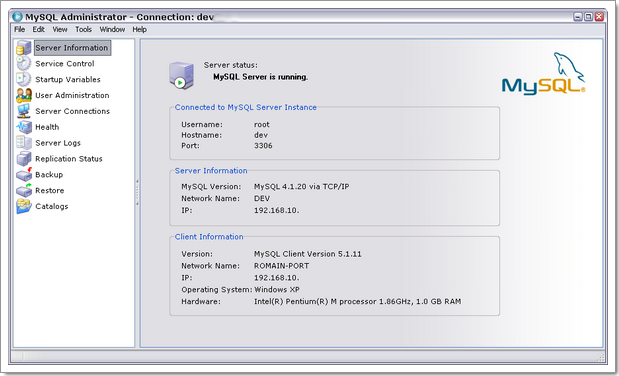Open the Restore section

click(50, 190)
